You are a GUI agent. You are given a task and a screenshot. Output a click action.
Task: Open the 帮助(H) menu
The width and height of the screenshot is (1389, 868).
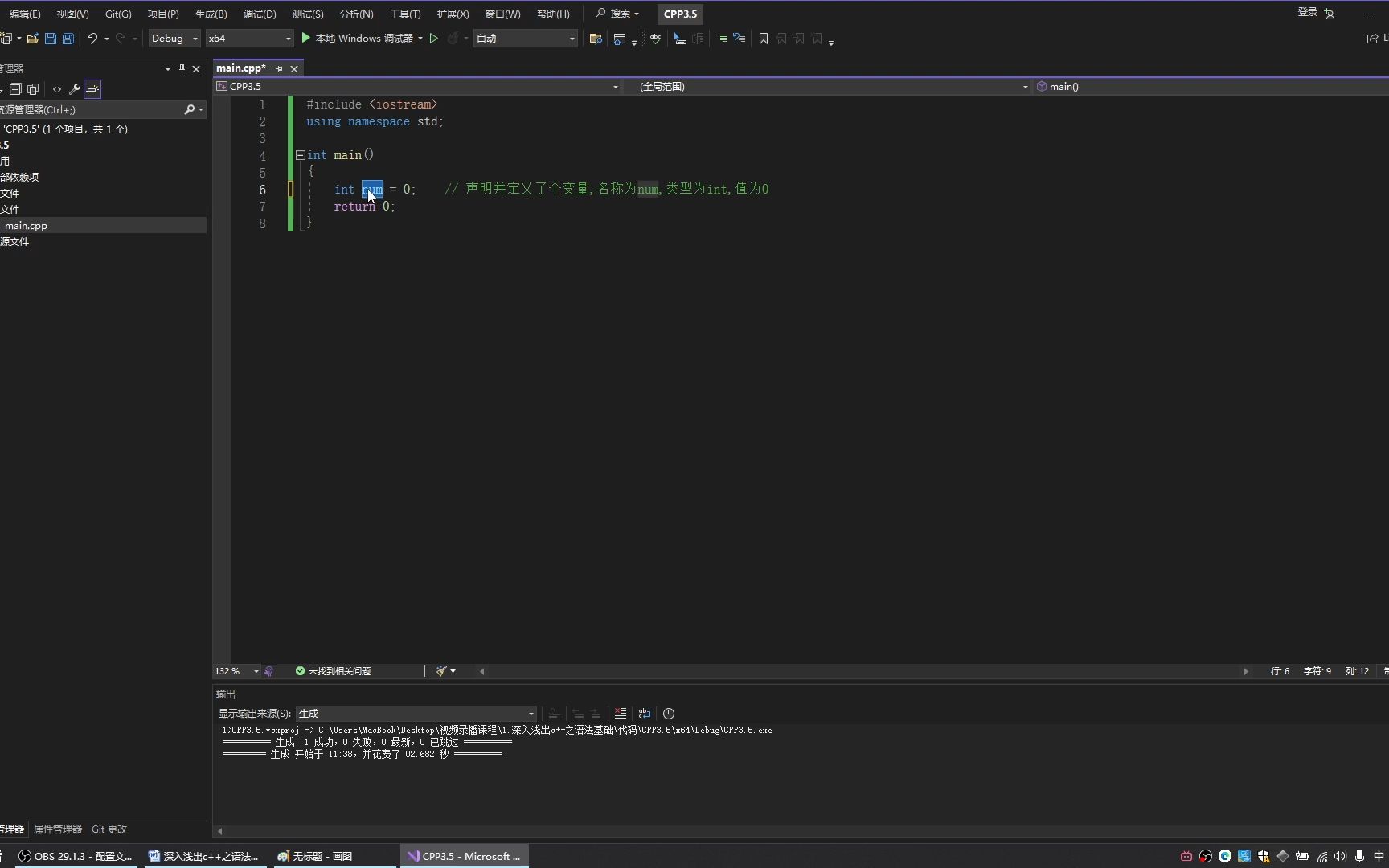point(553,14)
